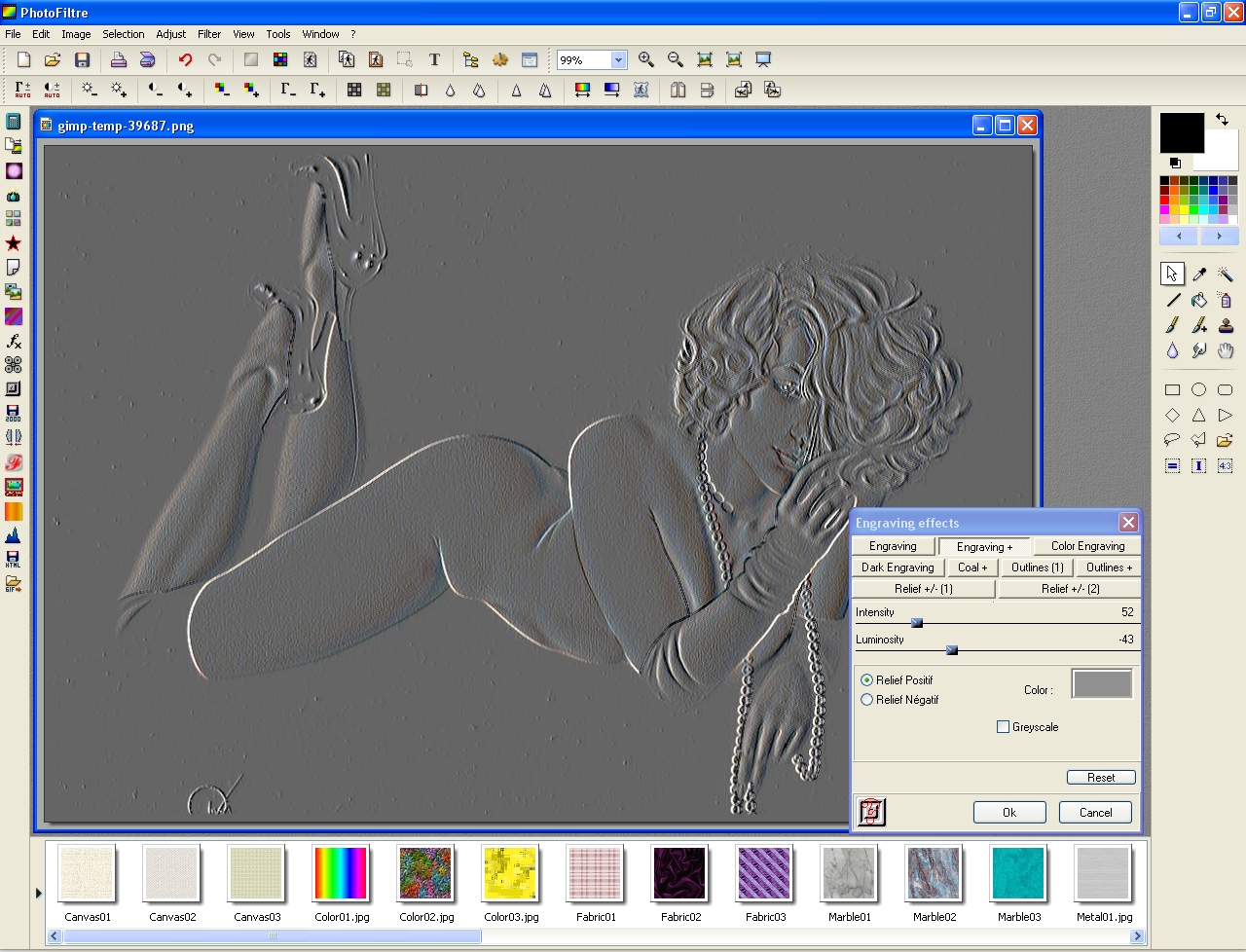Select the Color01.jpg rainbow thumbnail

pos(341,873)
